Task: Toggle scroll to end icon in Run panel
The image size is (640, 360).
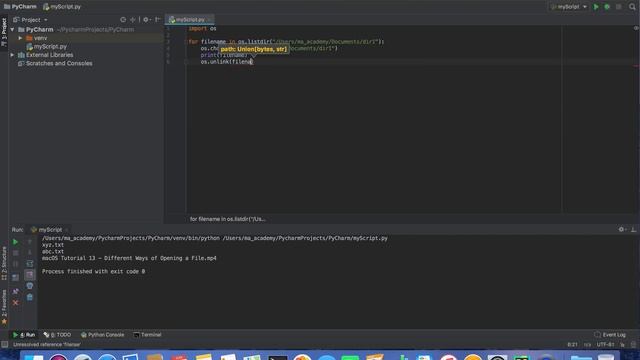Action: point(30,275)
